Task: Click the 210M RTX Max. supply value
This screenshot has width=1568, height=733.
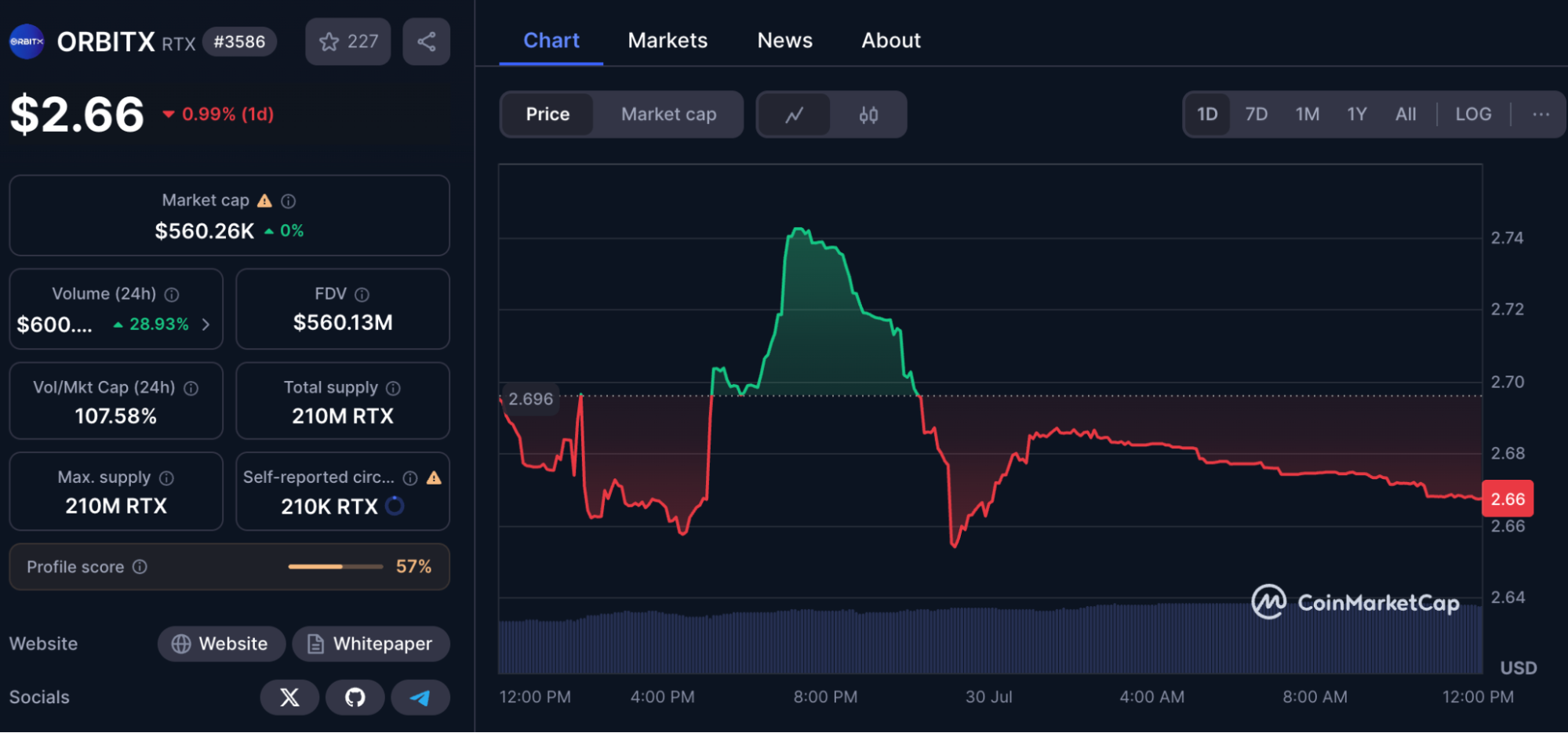Action: point(116,506)
